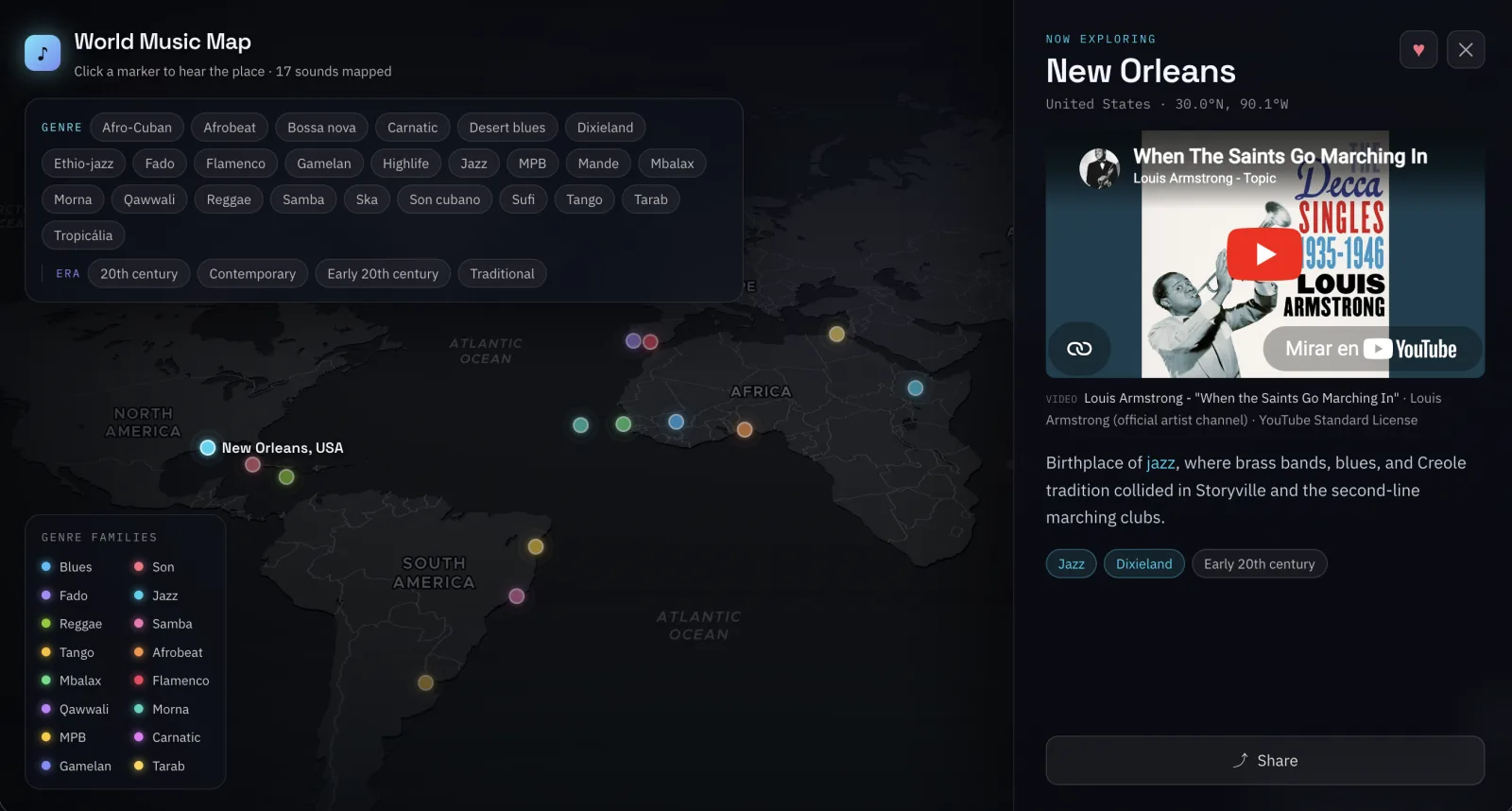Toggle the Samba genre filter chip
Viewport: 1512px width, 811px height.
click(303, 199)
